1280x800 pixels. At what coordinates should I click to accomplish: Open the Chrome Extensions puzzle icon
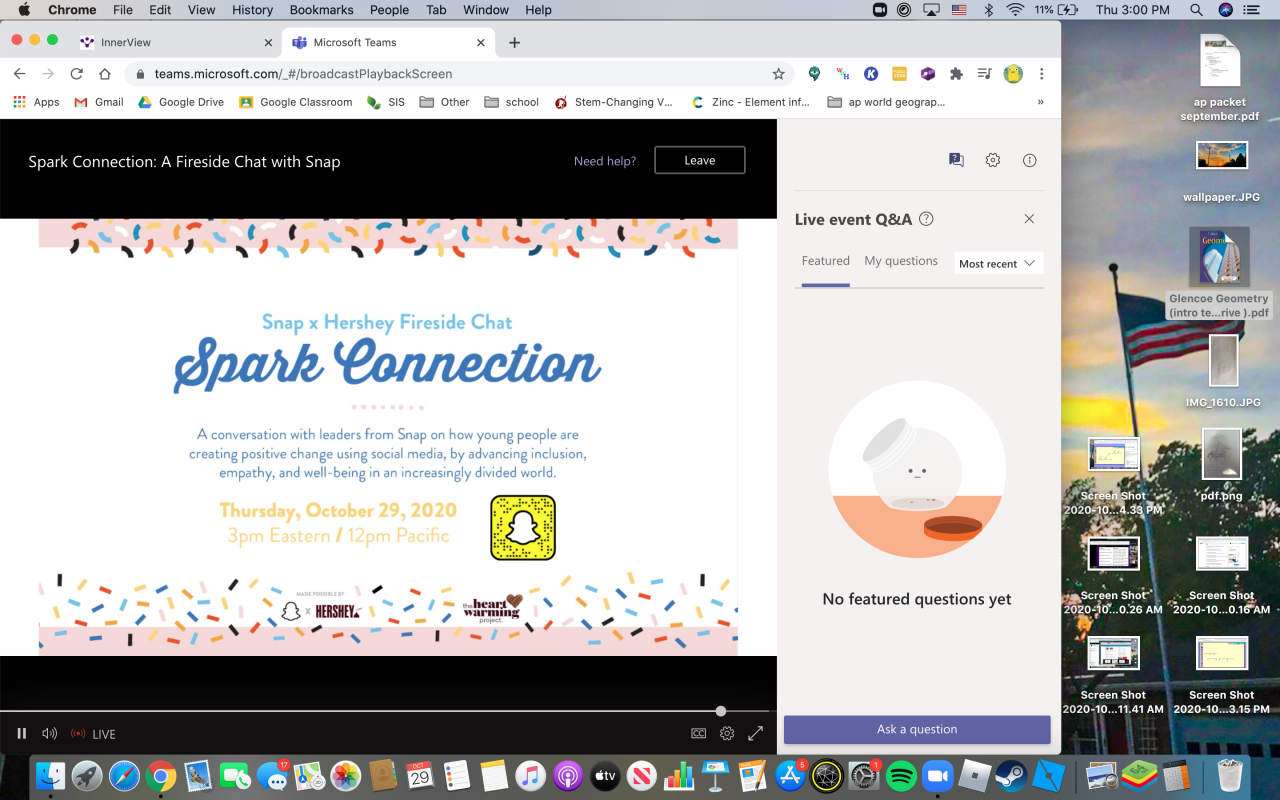(956, 74)
